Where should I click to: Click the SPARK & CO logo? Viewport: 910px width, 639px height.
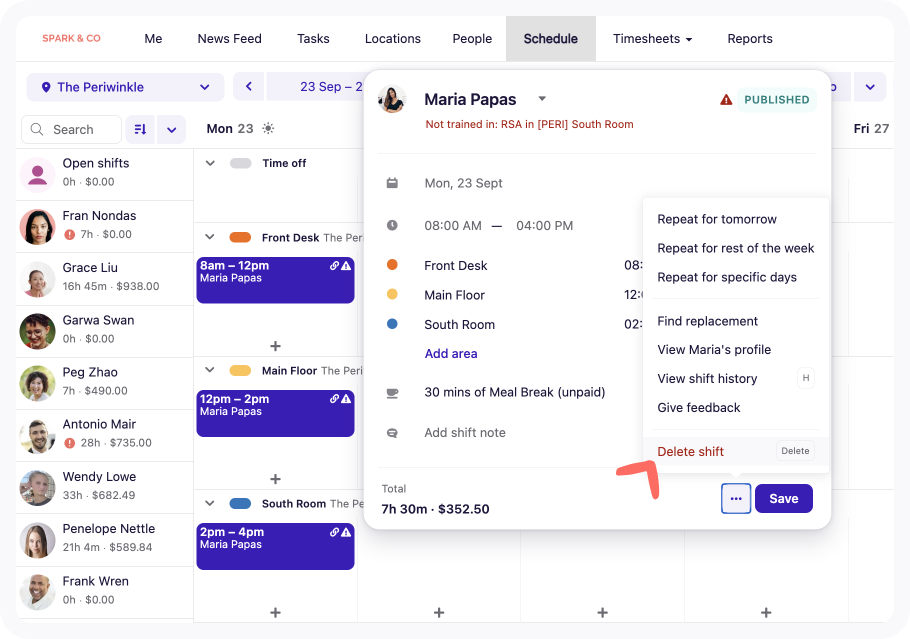coord(71,38)
